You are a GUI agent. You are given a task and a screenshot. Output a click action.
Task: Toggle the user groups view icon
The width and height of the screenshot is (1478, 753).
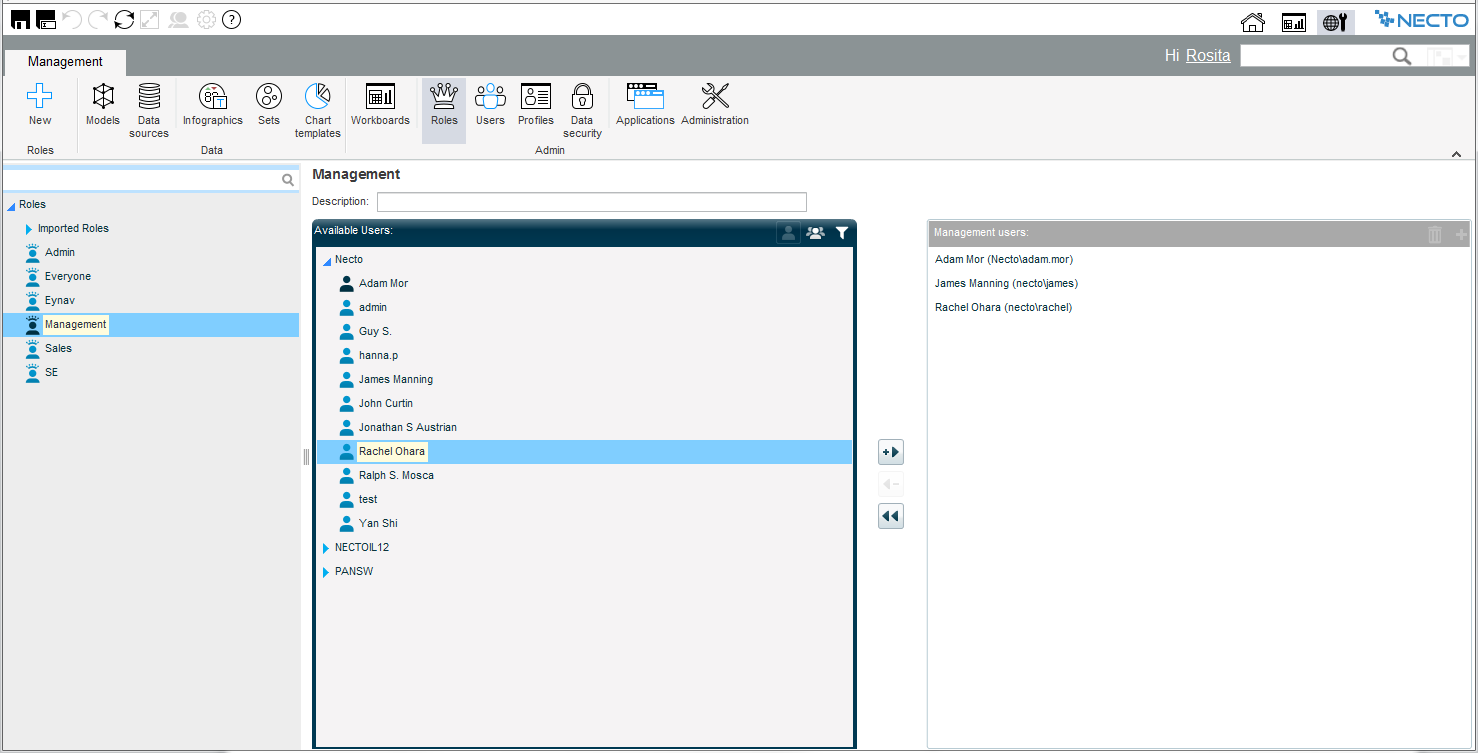point(815,233)
